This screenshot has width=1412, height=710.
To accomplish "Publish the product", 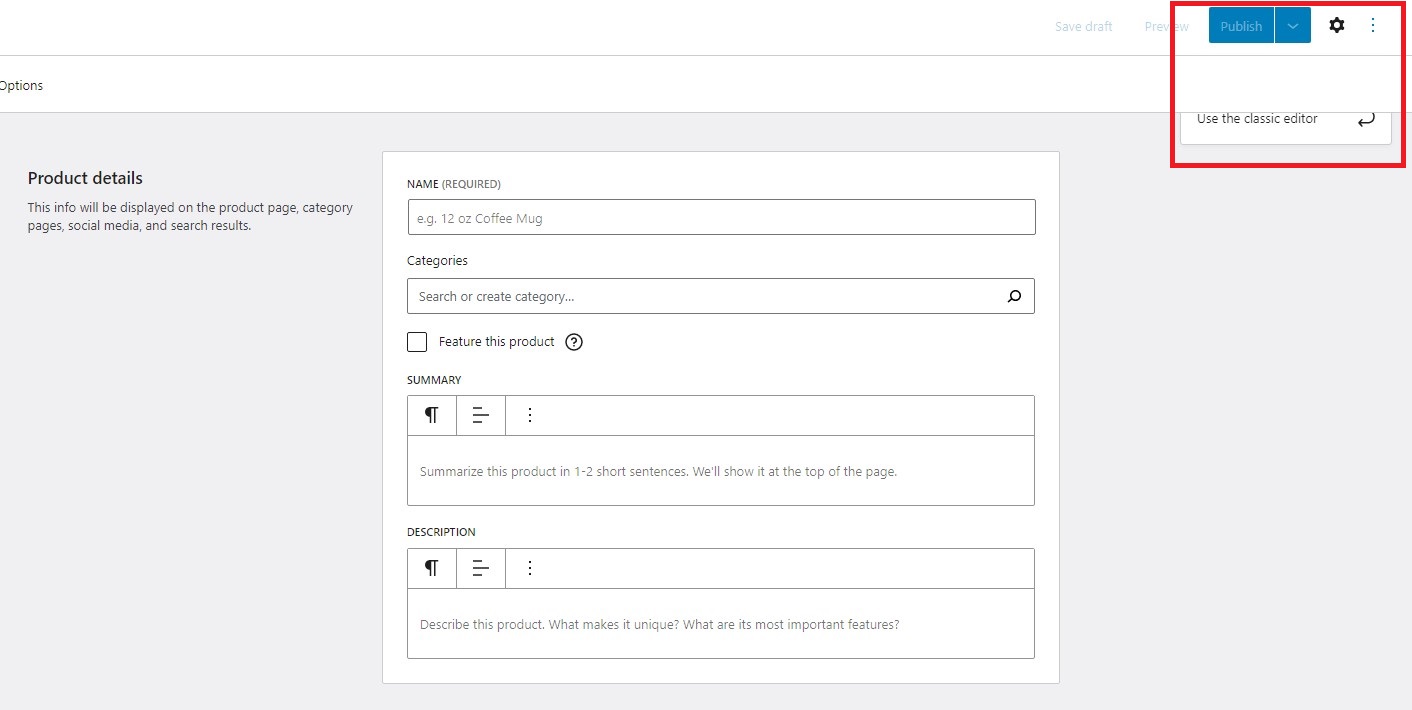I will [x=1240, y=25].
